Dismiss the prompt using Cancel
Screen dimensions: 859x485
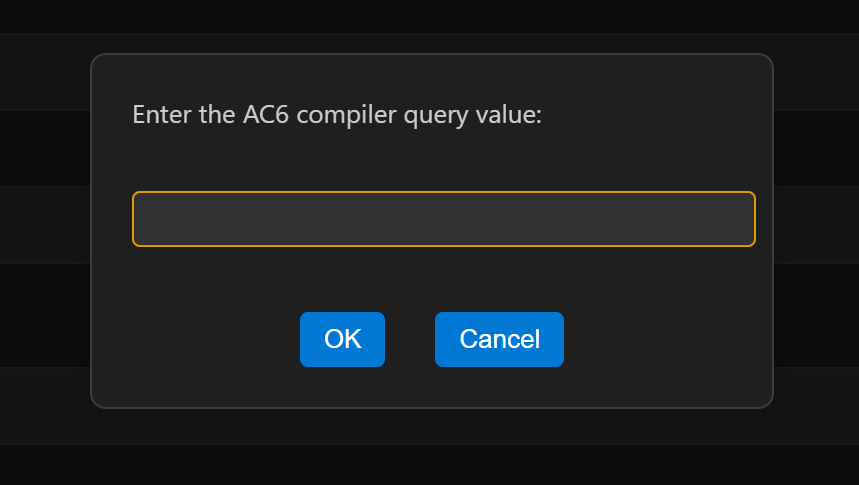[x=499, y=339]
